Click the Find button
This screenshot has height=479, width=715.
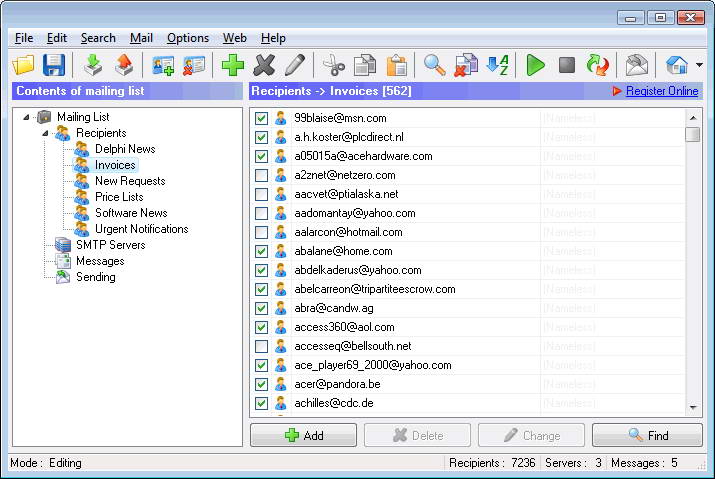point(647,435)
